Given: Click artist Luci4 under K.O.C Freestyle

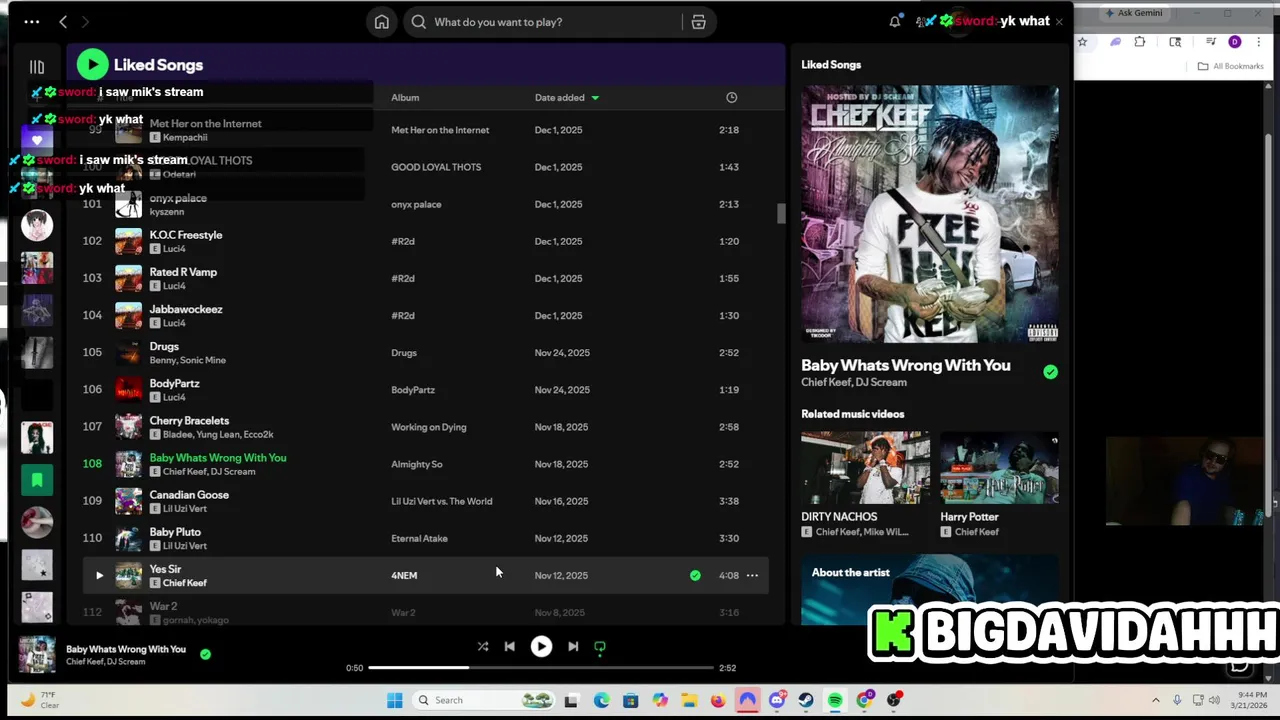Looking at the screenshot, I should [x=174, y=249].
